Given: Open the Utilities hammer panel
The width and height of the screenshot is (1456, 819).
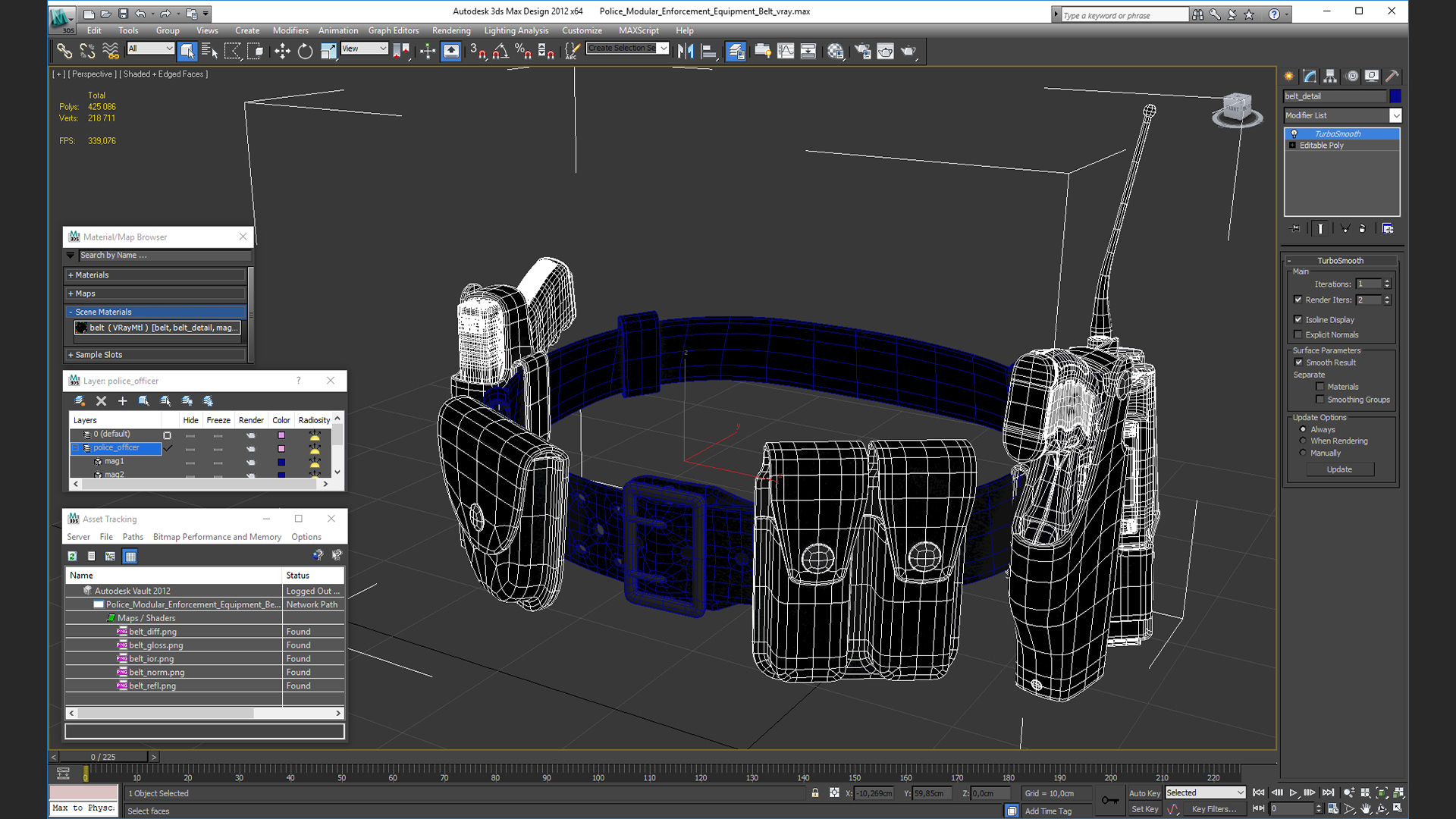Looking at the screenshot, I should (1392, 76).
